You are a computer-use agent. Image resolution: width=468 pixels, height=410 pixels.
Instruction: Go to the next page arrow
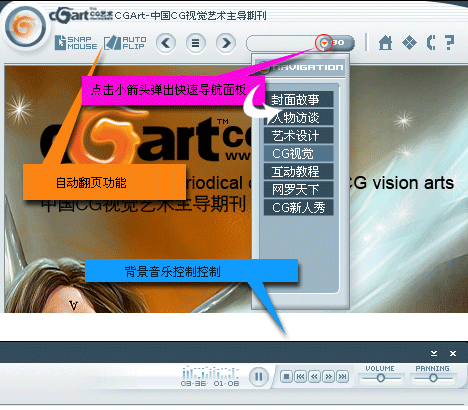[226, 43]
